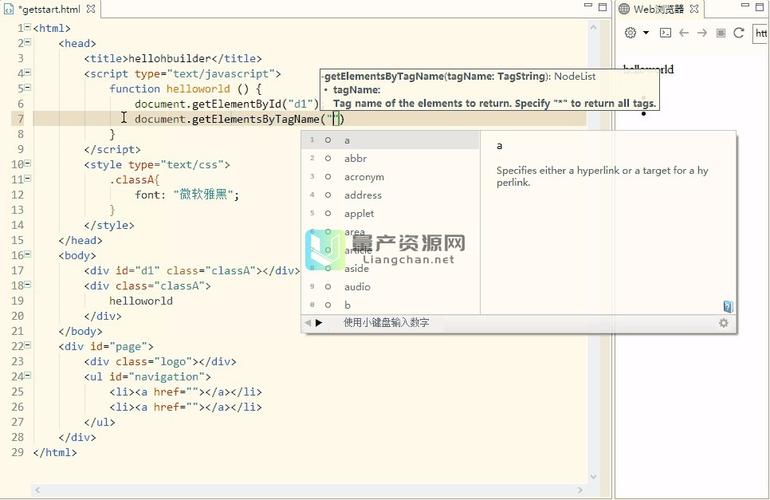770x500 pixels.
Task: Click 'getElementById' on line 6
Action: point(237,104)
